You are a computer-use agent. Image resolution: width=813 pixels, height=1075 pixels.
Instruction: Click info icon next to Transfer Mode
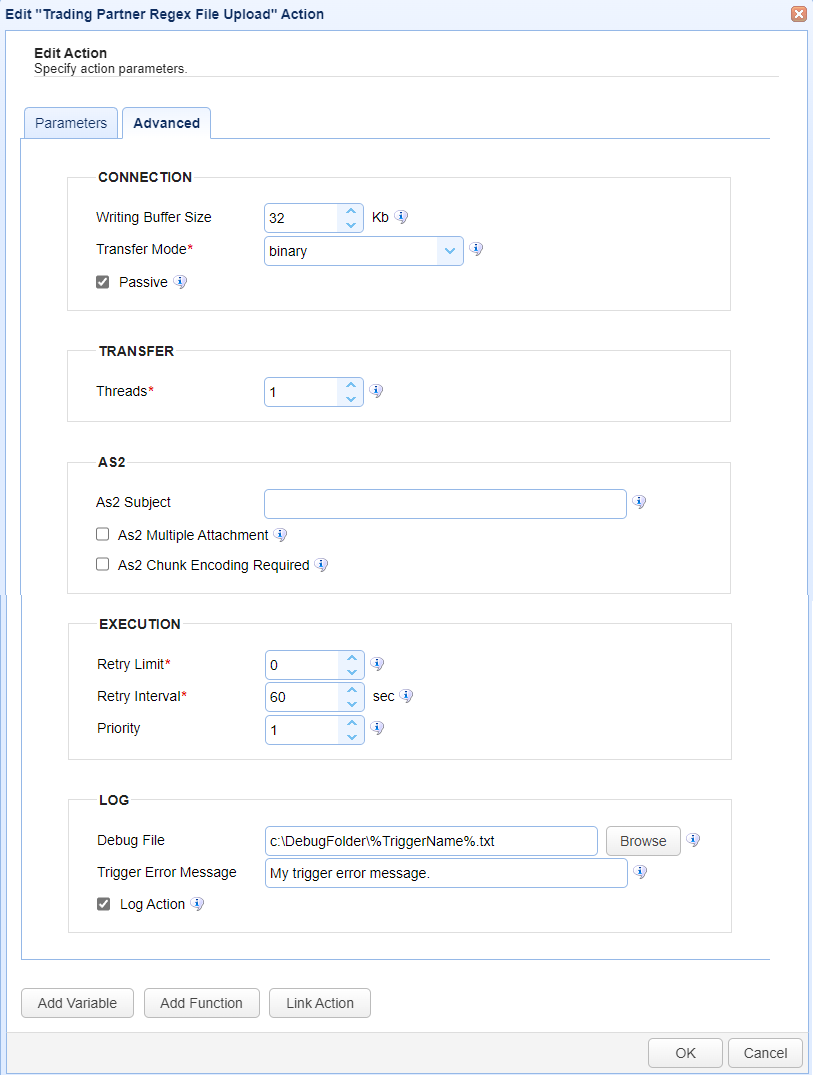point(476,249)
